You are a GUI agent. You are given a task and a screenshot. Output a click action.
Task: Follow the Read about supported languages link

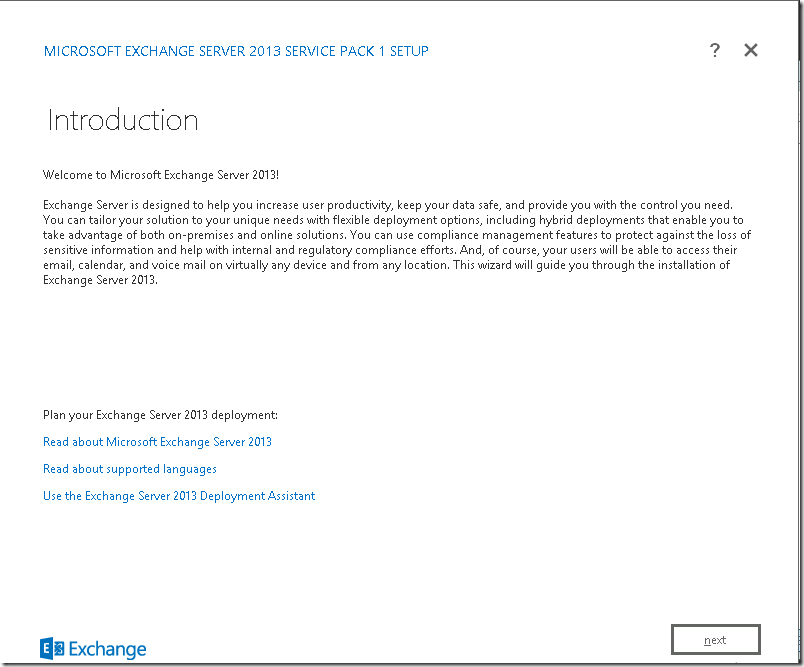[130, 469]
